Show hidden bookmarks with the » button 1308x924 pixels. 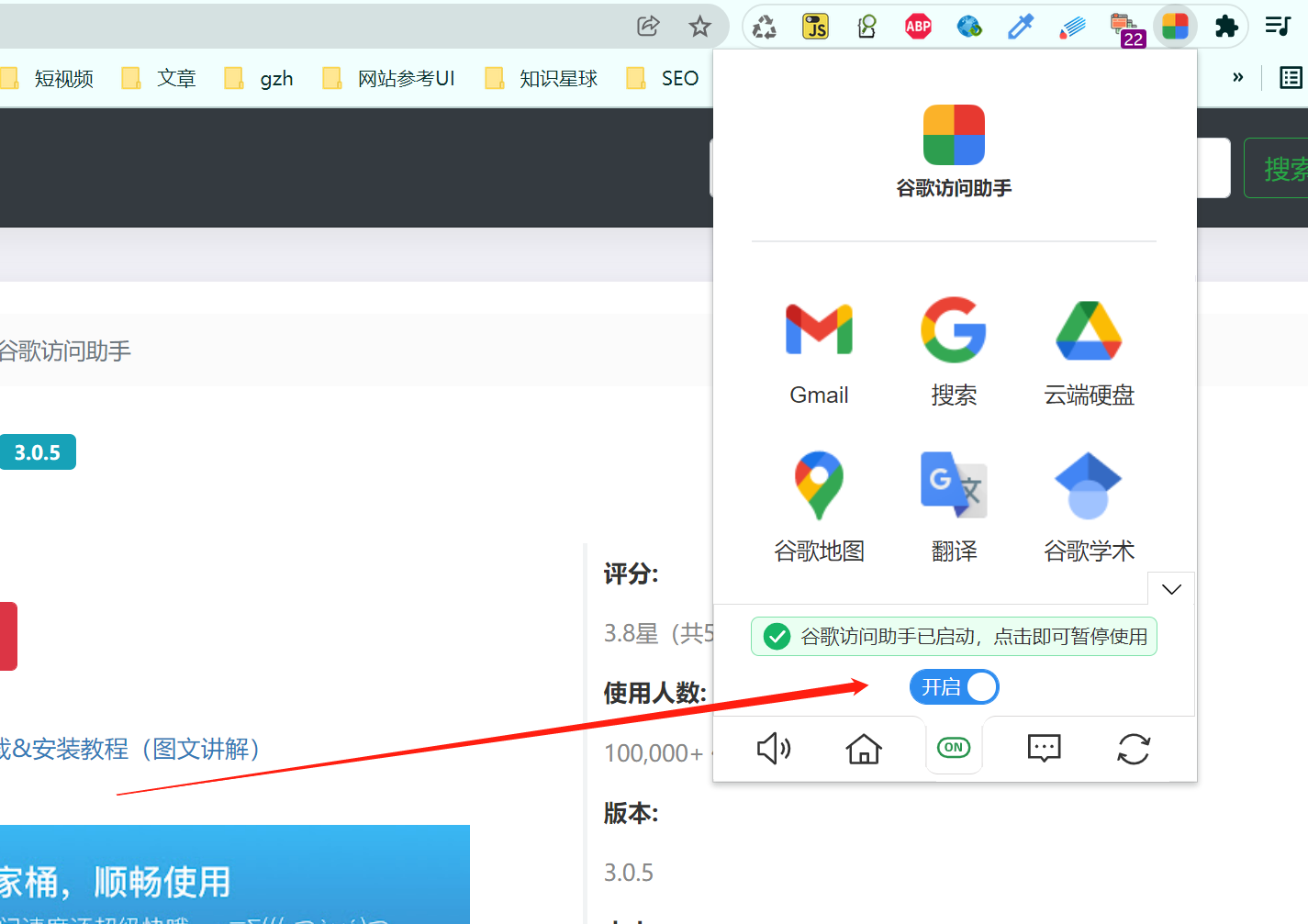tap(1238, 77)
